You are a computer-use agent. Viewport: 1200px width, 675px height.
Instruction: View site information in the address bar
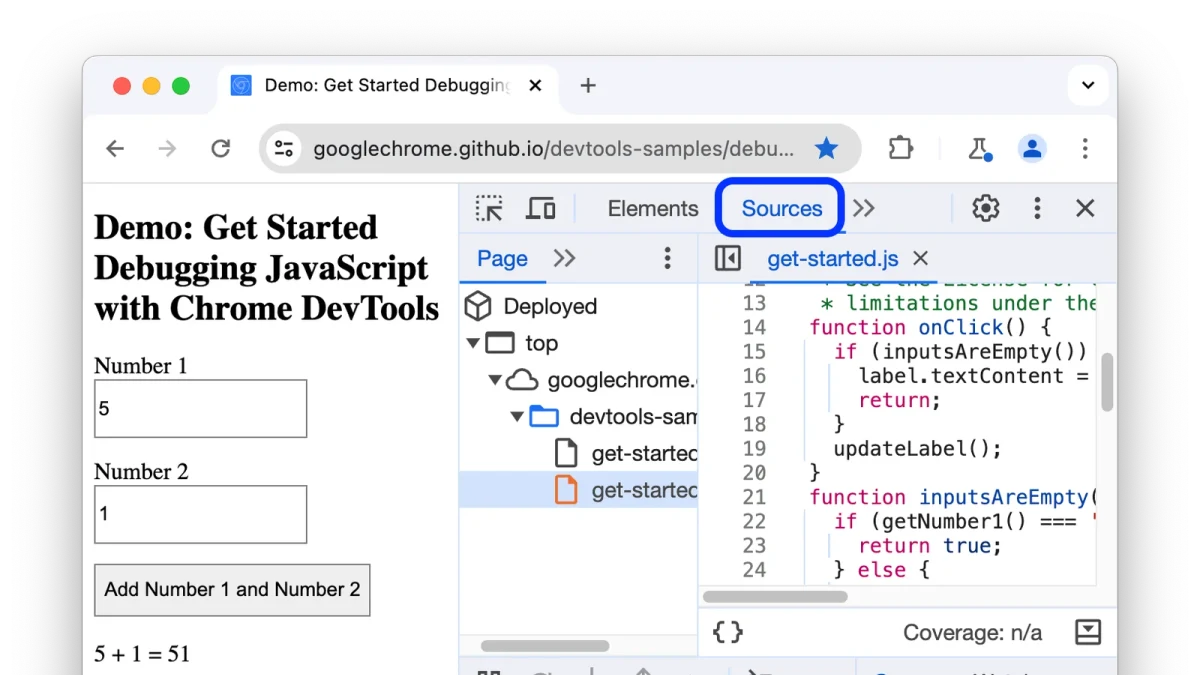[x=284, y=149]
